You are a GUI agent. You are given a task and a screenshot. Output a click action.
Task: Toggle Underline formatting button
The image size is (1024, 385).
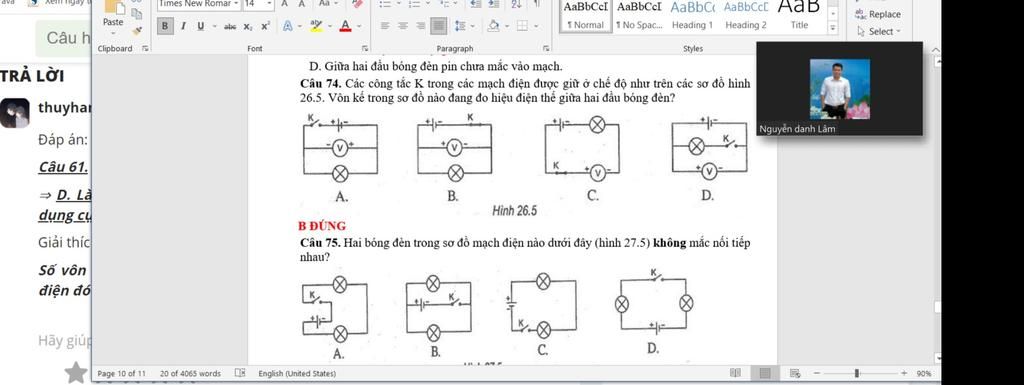coord(200,26)
